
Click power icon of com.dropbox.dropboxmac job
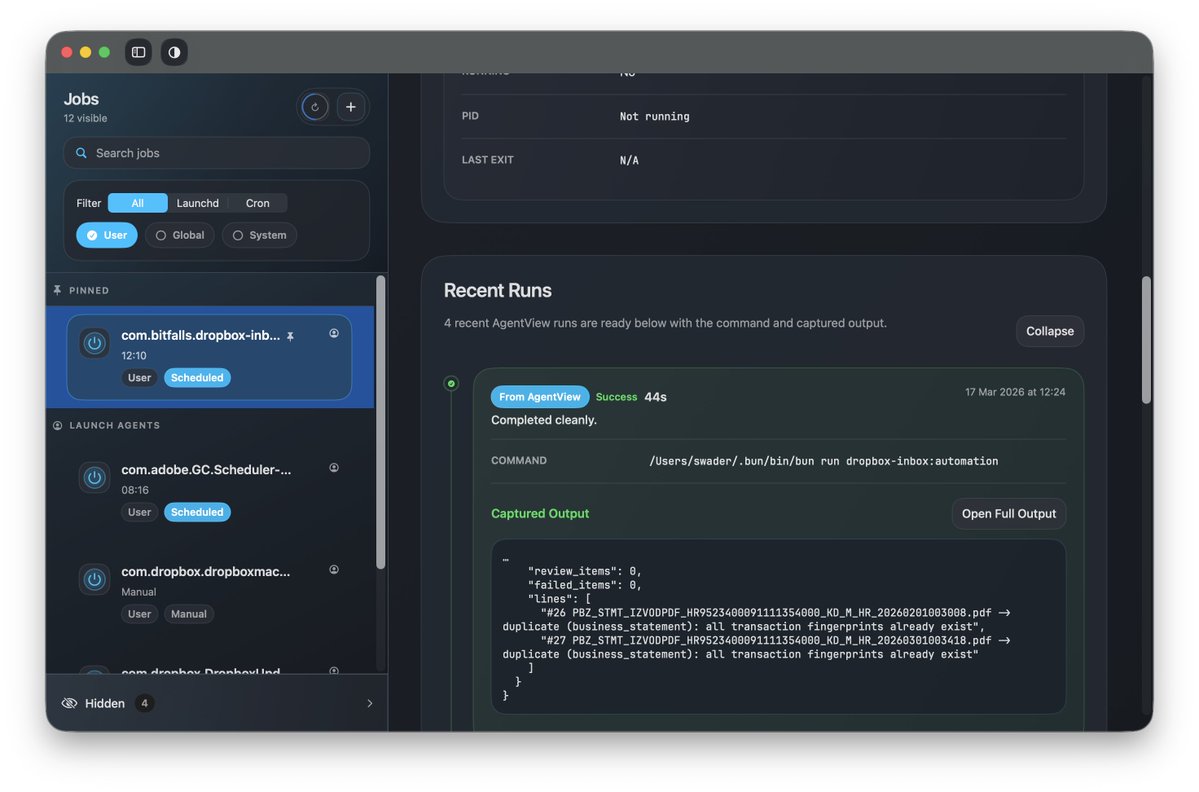click(94, 579)
